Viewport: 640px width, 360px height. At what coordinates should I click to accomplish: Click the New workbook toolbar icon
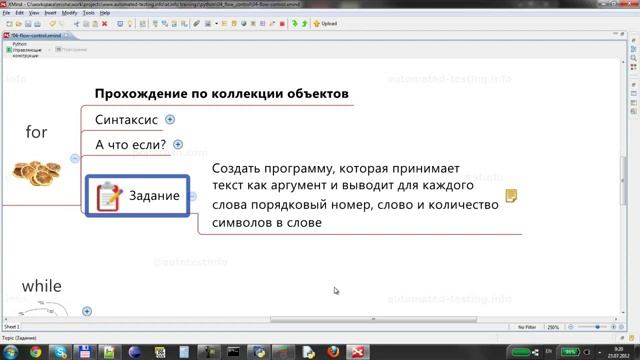9,24
